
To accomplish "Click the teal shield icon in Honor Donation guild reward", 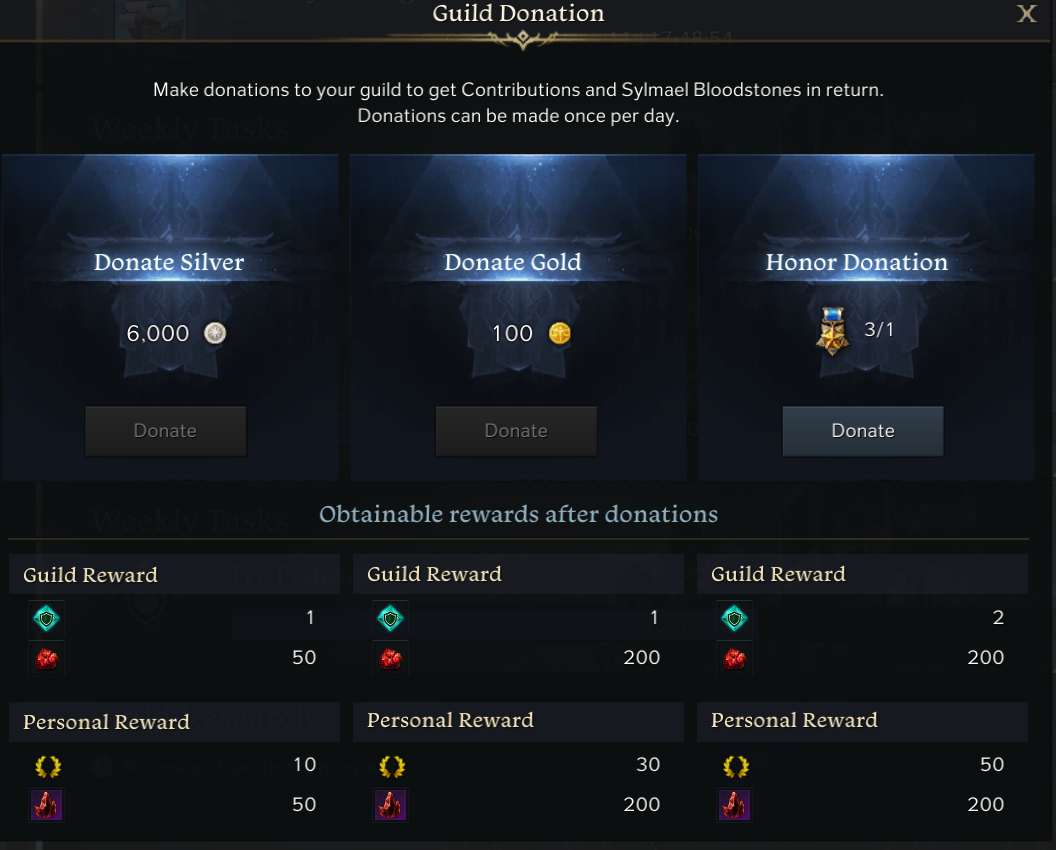I will tap(734, 618).
